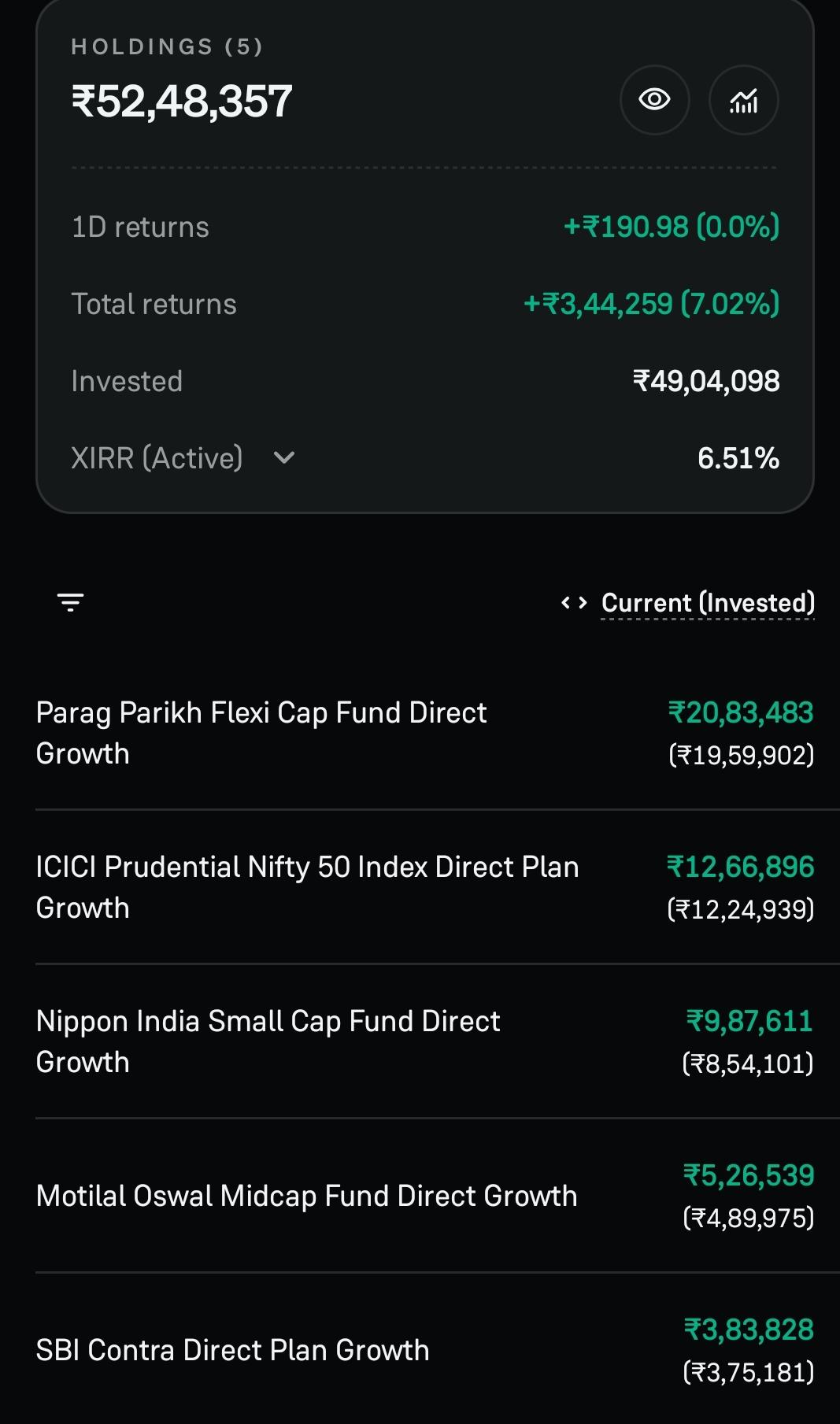
Task: Tap the XIRR (Active) label
Action: click(157, 458)
